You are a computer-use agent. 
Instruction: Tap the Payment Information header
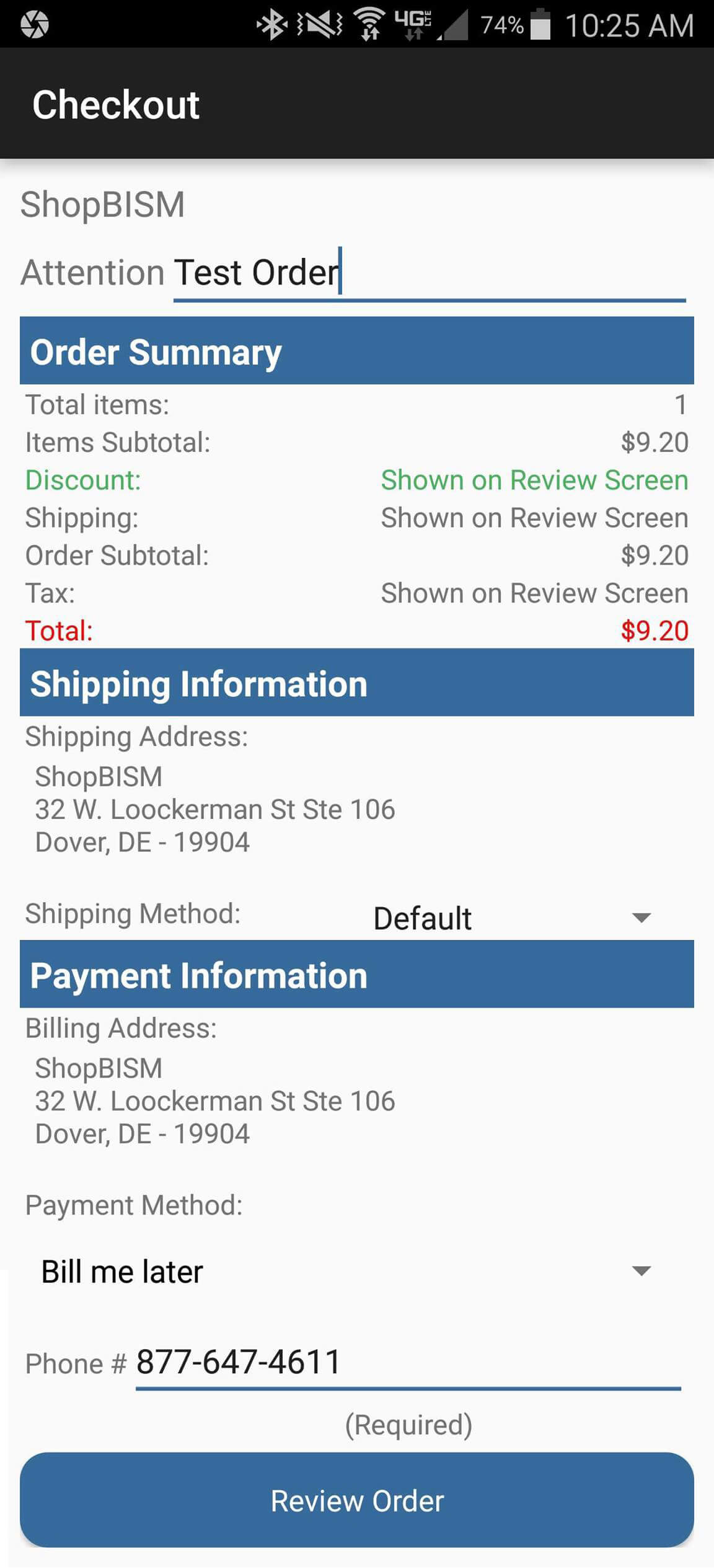356,974
